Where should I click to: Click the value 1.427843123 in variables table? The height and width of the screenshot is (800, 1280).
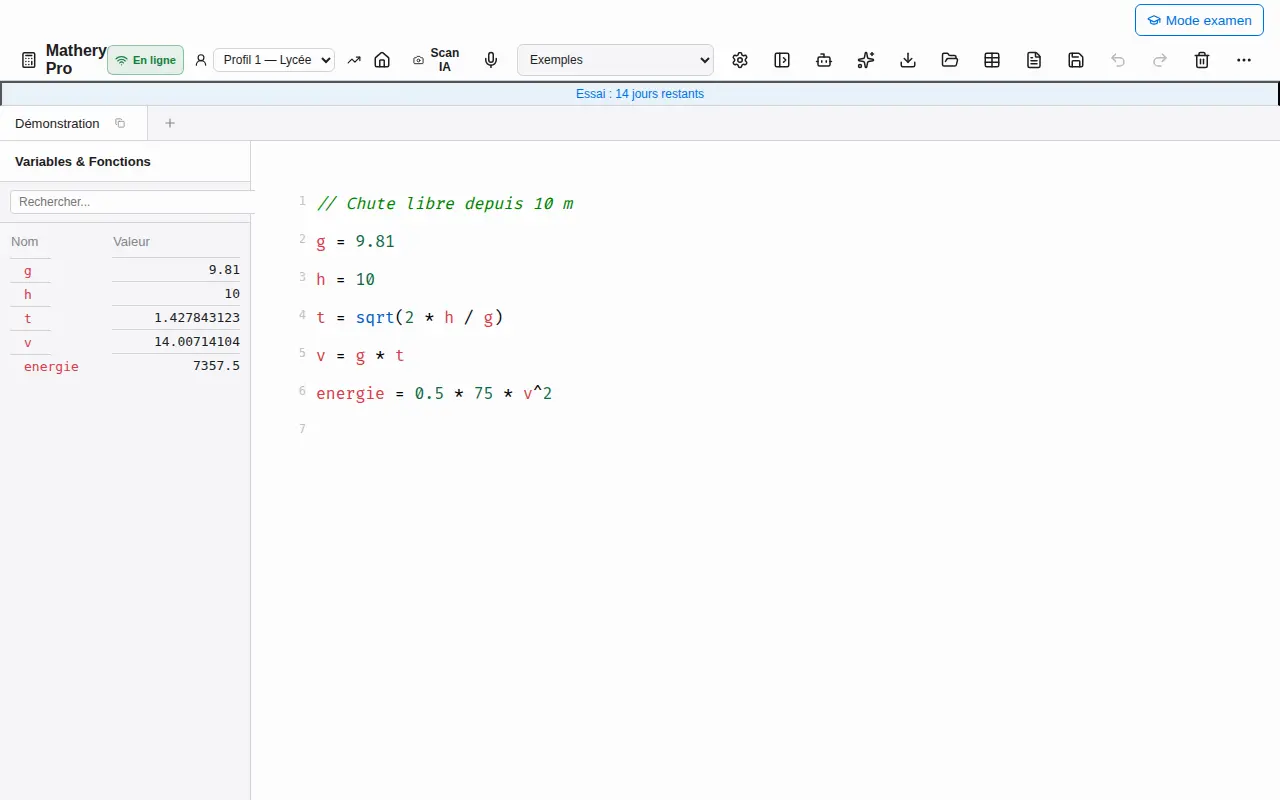pos(197,318)
